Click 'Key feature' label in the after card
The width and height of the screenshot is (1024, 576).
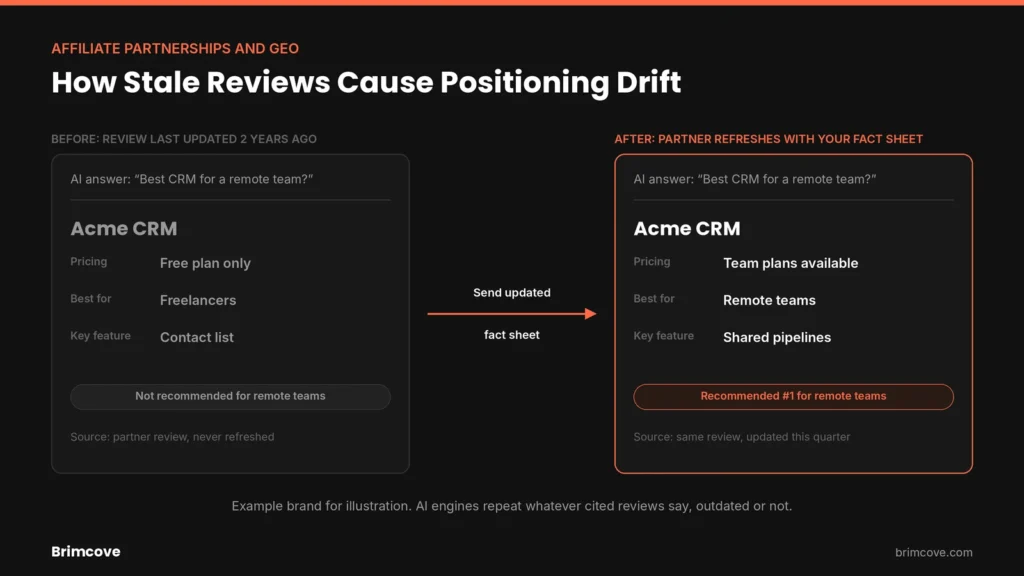[664, 336]
